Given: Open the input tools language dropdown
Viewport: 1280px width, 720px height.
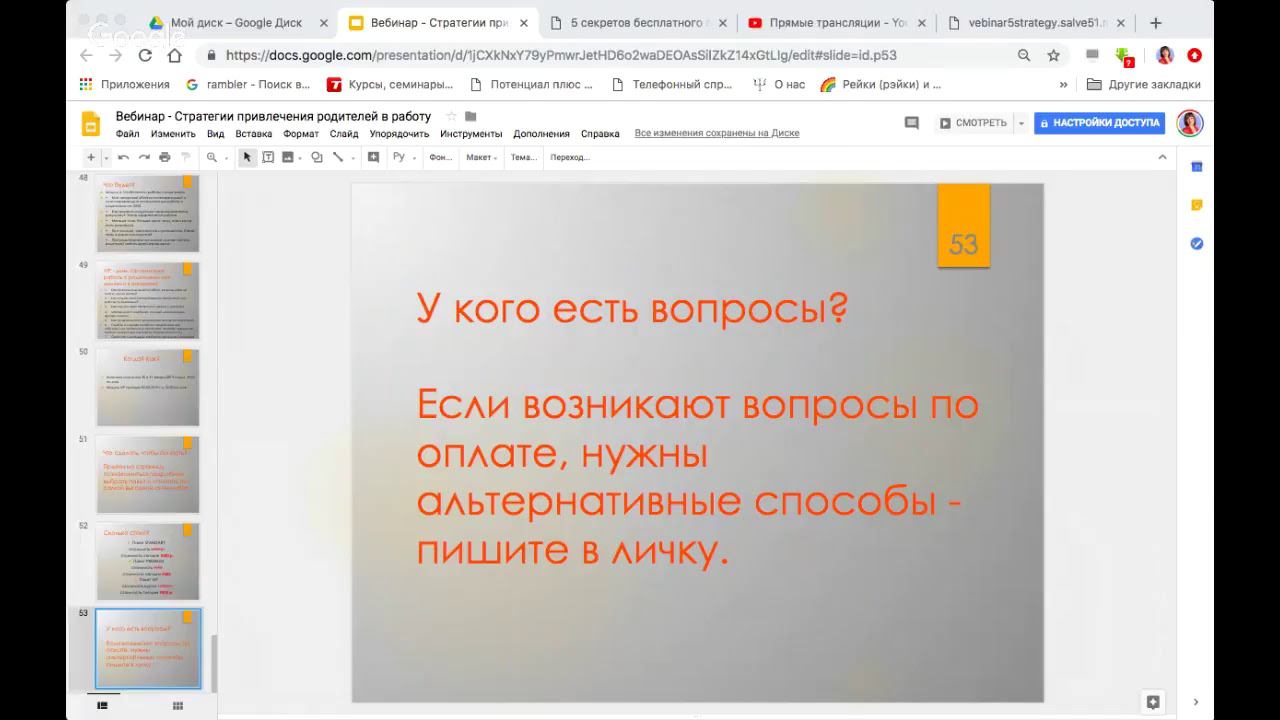Looking at the screenshot, I should [x=403, y=157].
